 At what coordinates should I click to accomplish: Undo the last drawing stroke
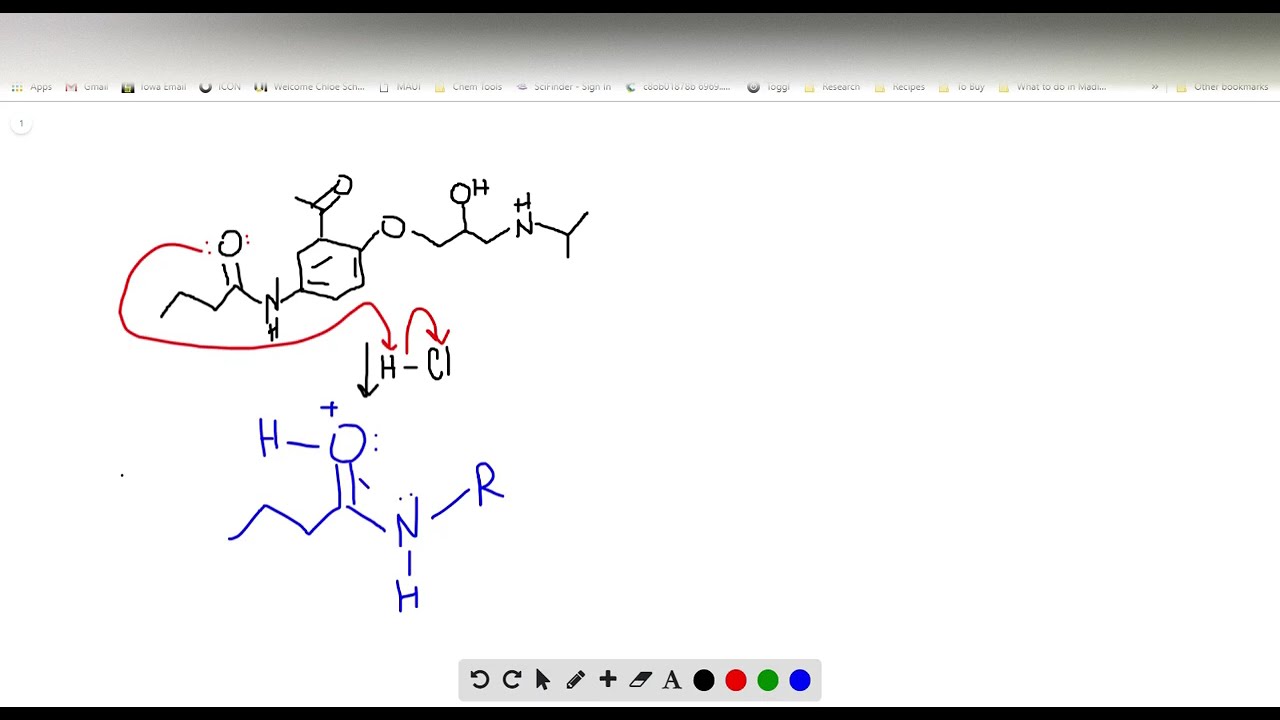[480, 680]
